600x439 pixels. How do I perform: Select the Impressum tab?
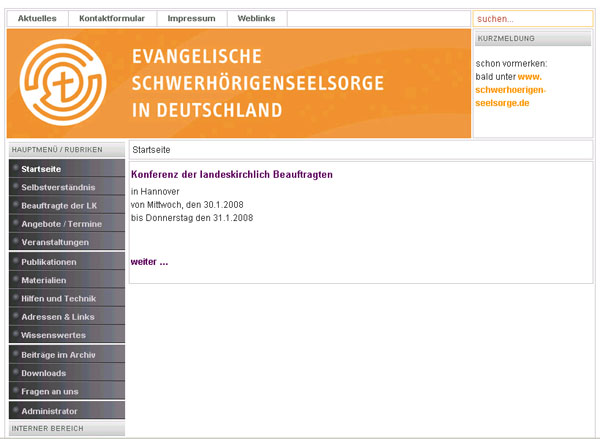(191, 18)
